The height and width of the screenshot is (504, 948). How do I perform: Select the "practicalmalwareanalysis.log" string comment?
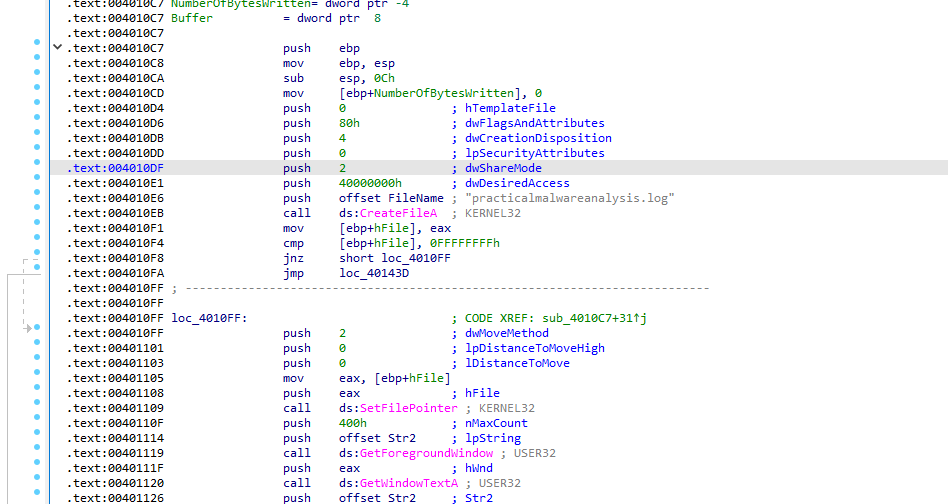tap(570, 198)
